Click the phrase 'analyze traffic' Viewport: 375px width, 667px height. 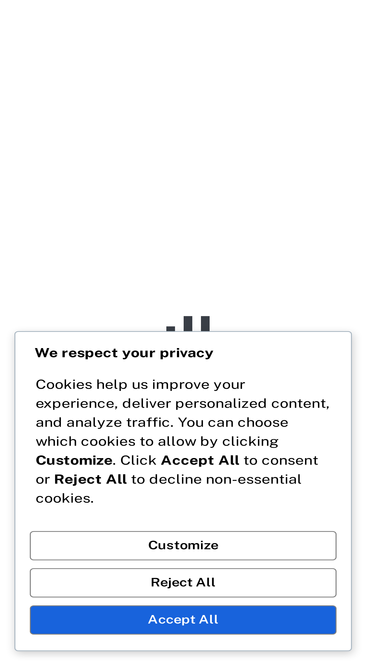click(119, 422)
